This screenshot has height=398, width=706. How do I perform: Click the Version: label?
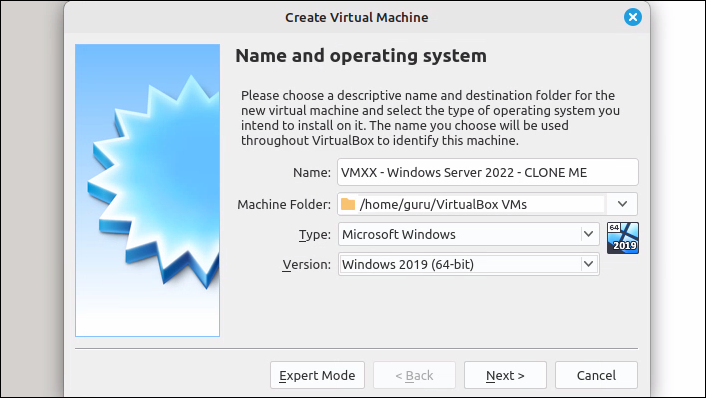(307, 264)
